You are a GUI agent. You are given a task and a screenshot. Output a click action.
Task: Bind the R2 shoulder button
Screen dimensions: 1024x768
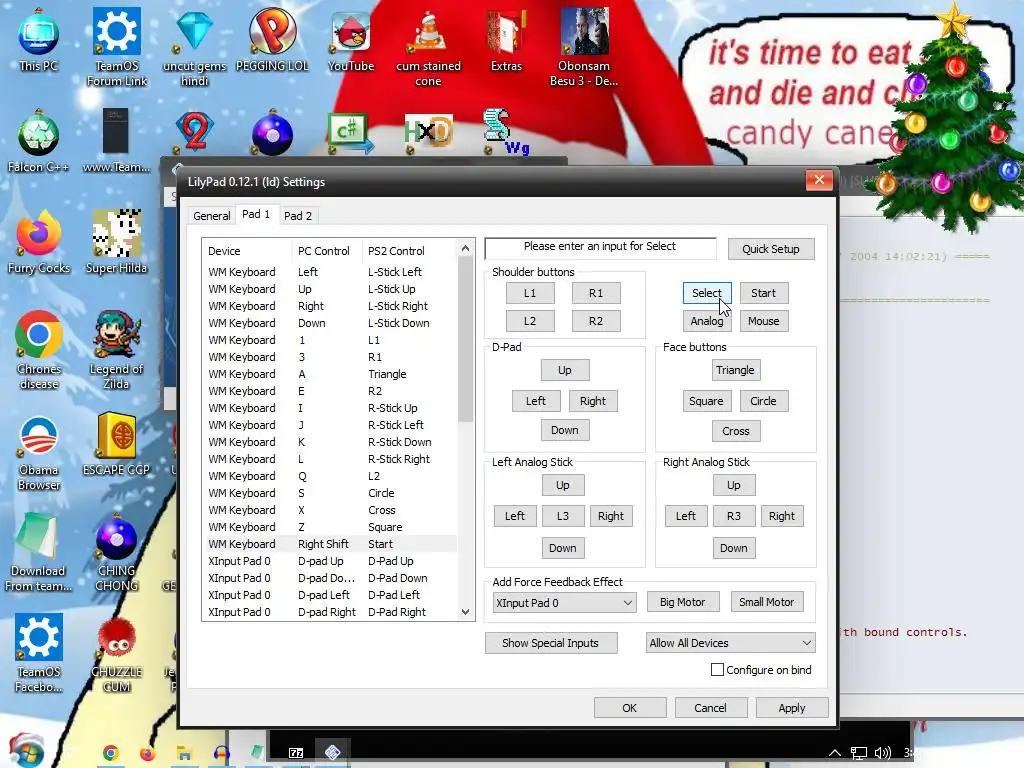596,321
